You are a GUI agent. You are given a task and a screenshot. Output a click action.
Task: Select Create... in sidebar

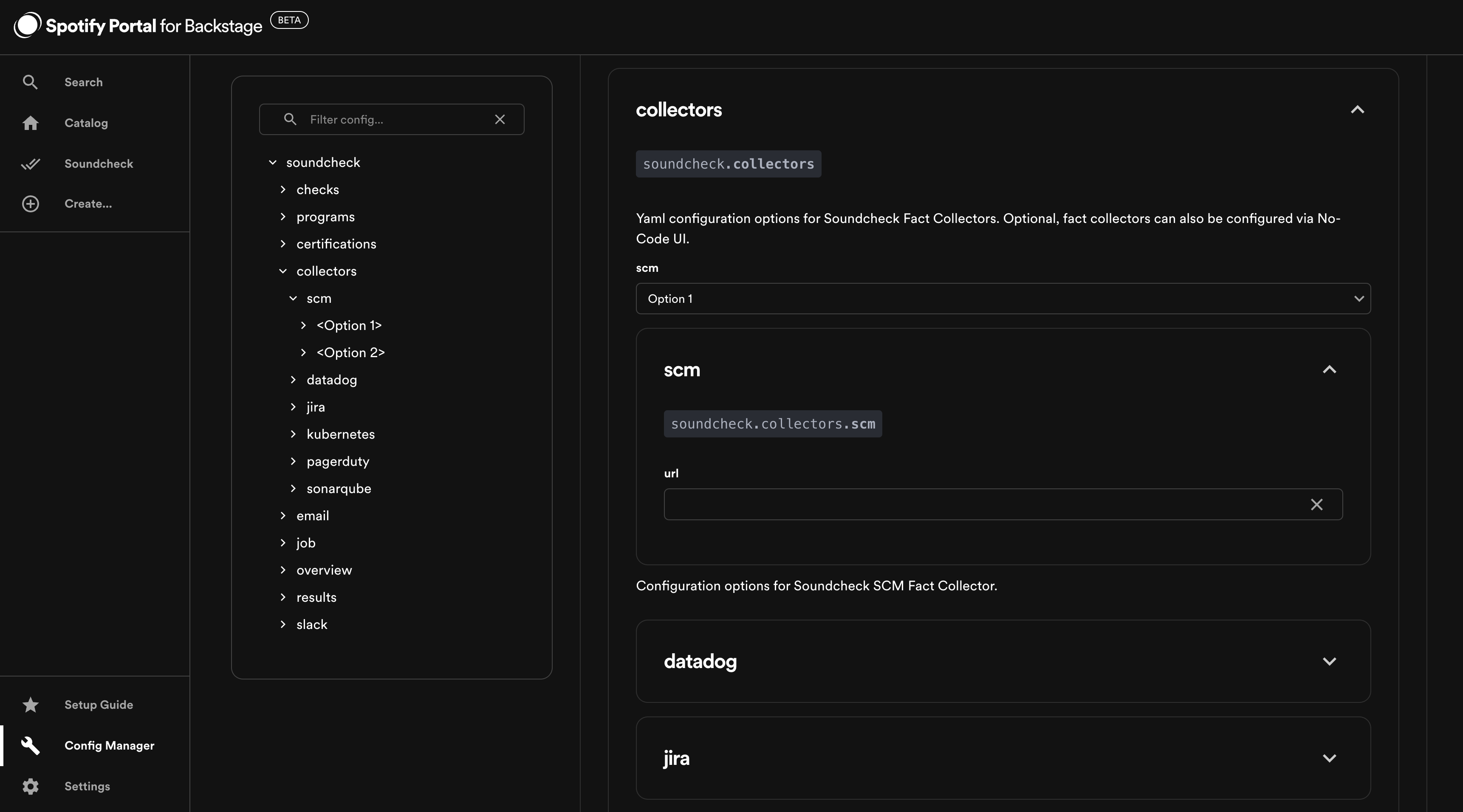[88, 204]
